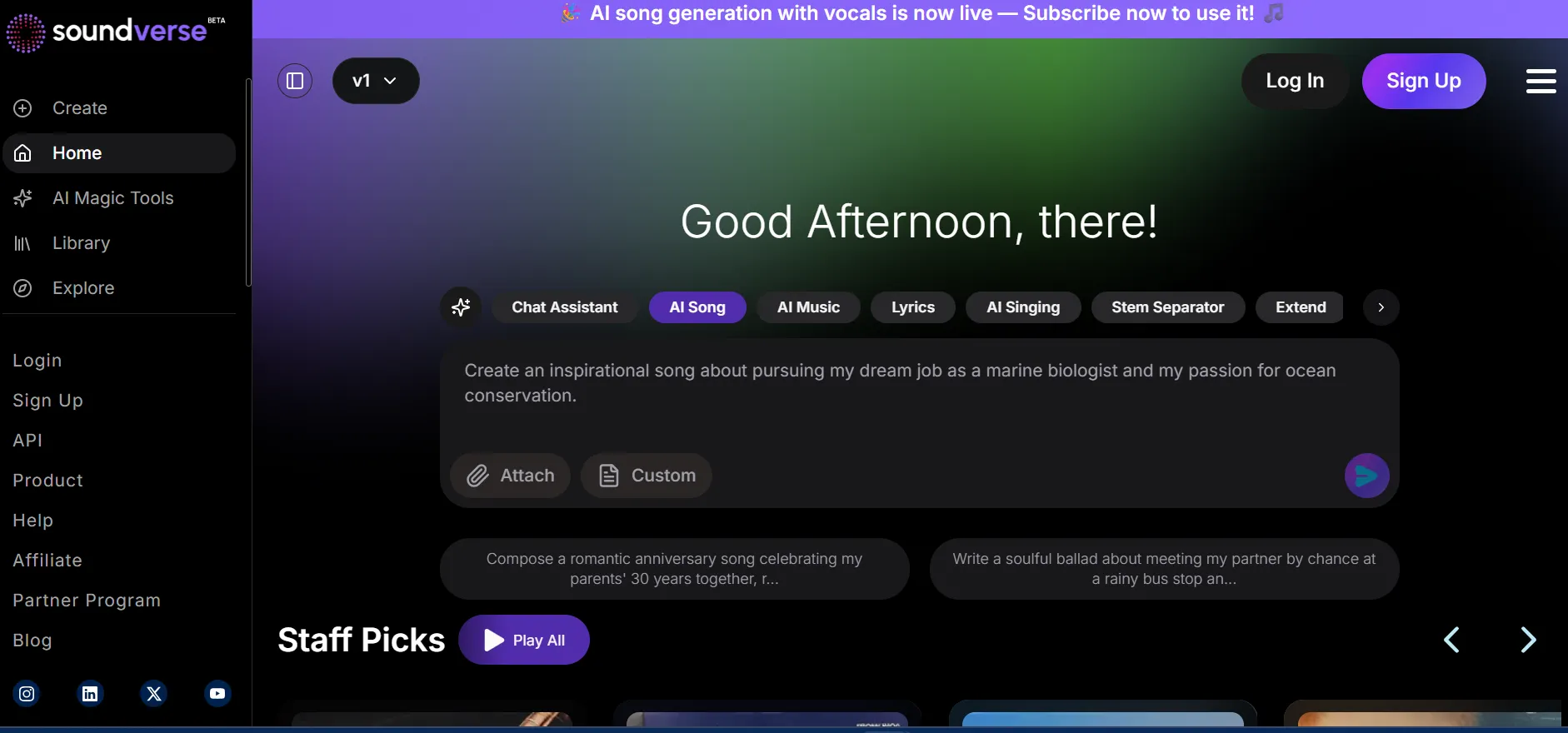Image resolution: width=1568 pixels, height=733 pixels.
Task: Click the Log In button
Action: tap(1295, 81)
